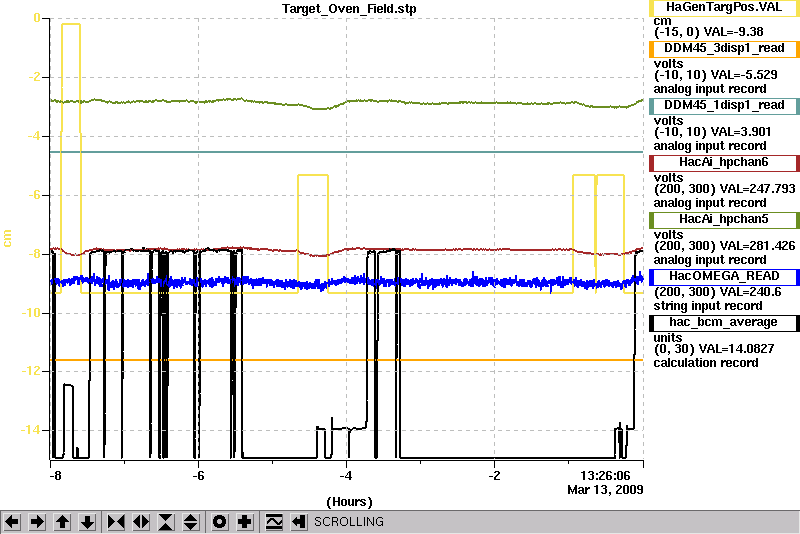800x534 pixels.
Task: Click the vertical zoom-out up/down triangles icon
Action: [x=191, y=522]
